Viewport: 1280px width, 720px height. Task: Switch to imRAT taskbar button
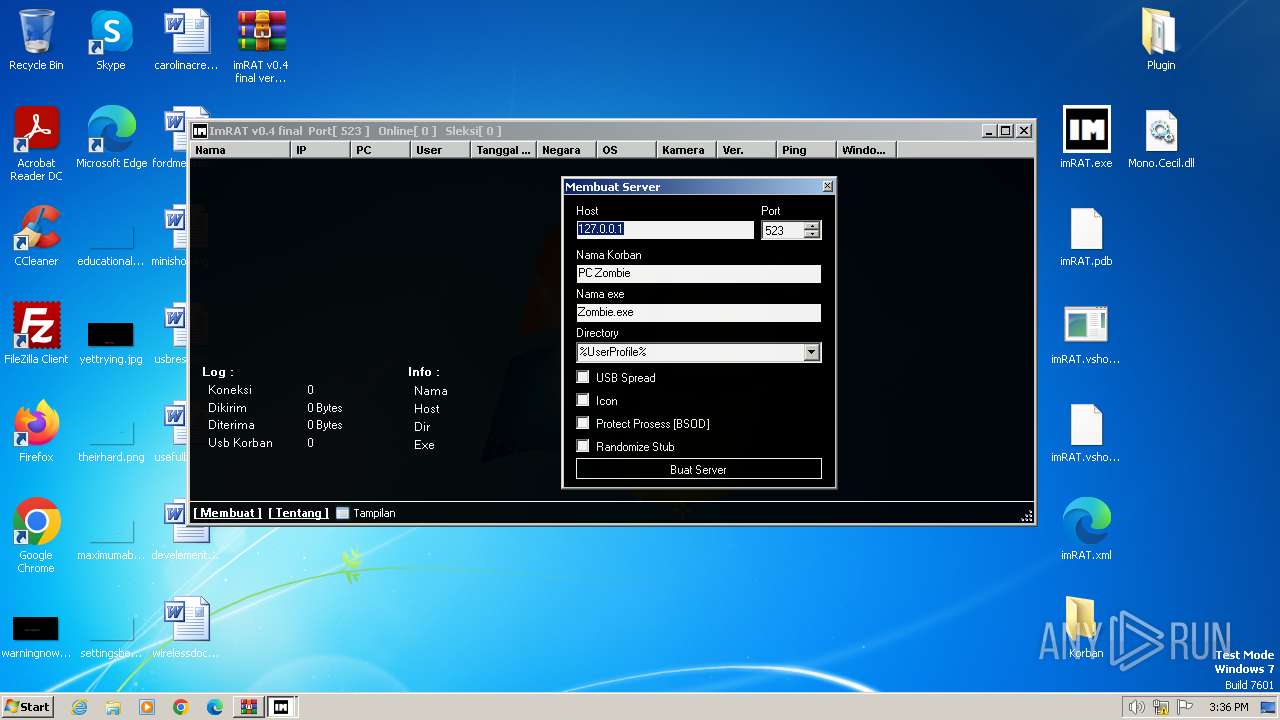[281, 707]
